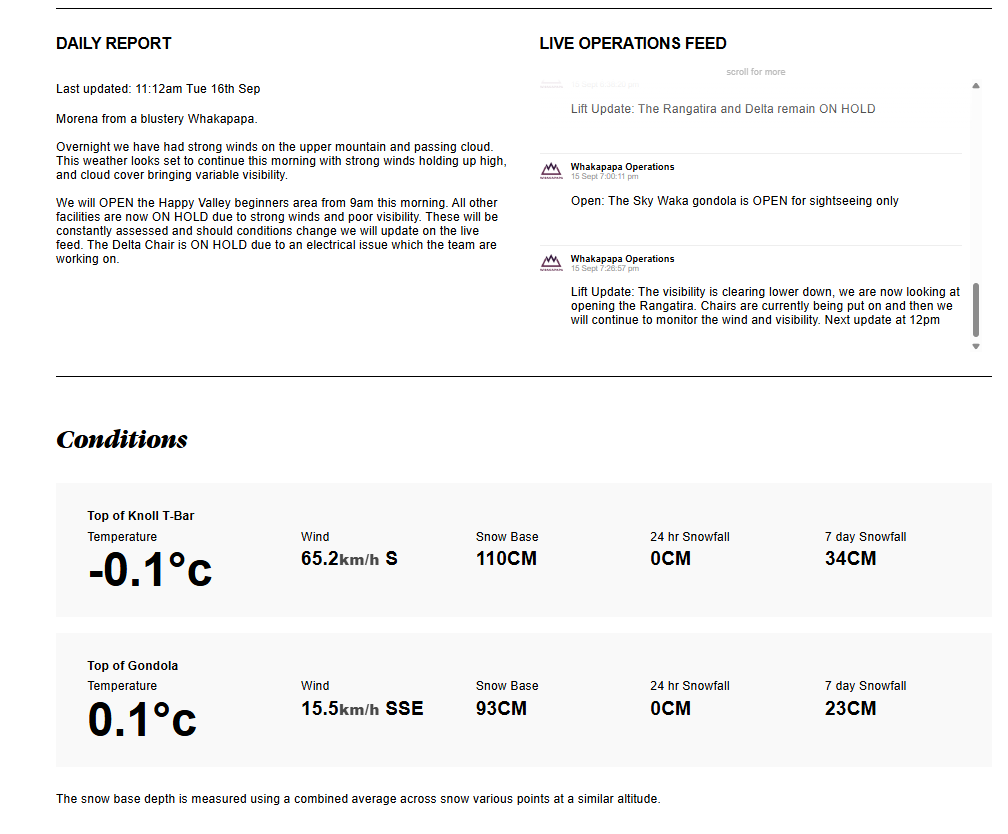Viewport: 1008px width, 834px height.
Task: Click "Sky Waka gondola is OPEN for sightseeing" message
Action: (x=734, y=201)
